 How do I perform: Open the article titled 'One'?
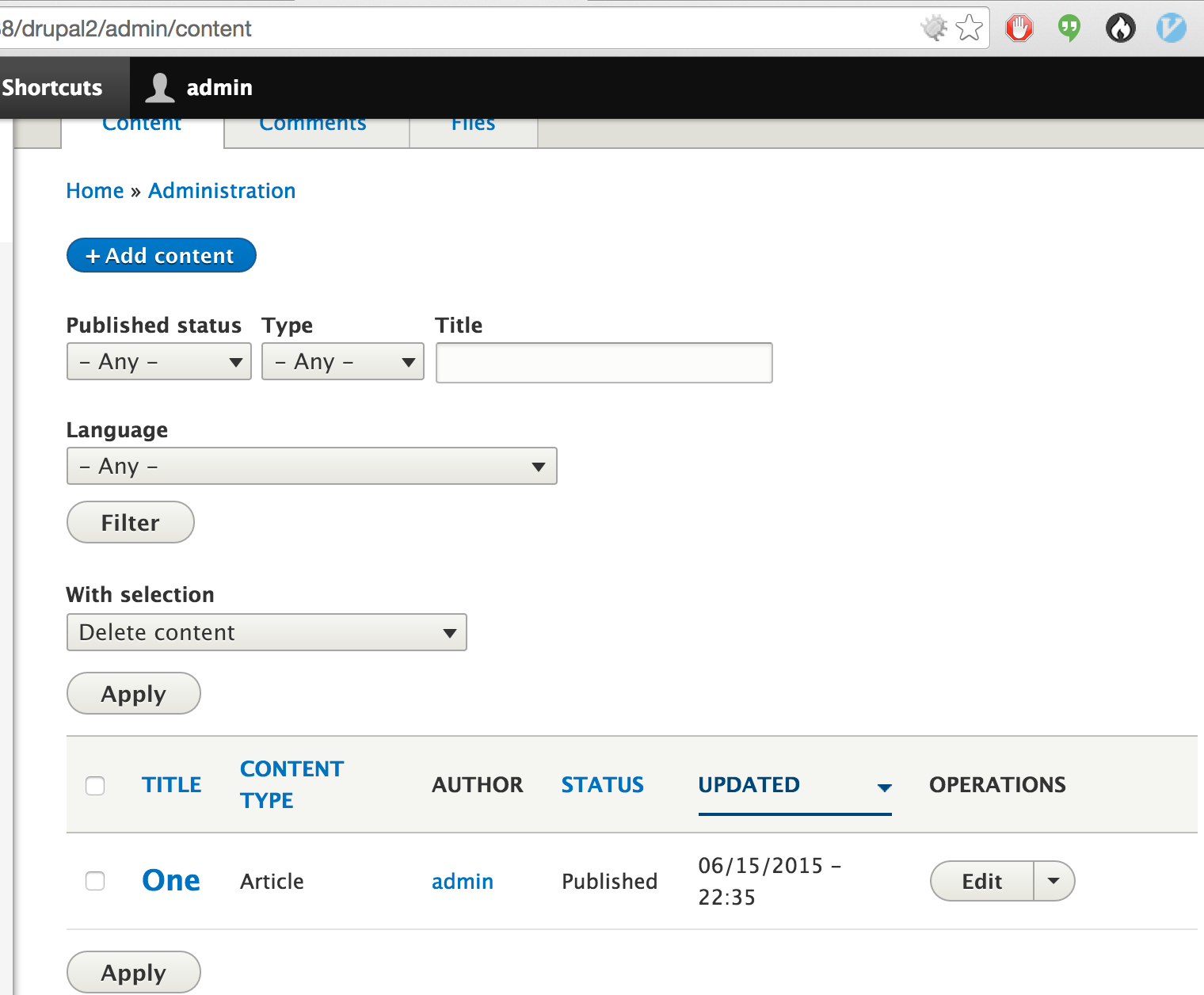[171, 881]
